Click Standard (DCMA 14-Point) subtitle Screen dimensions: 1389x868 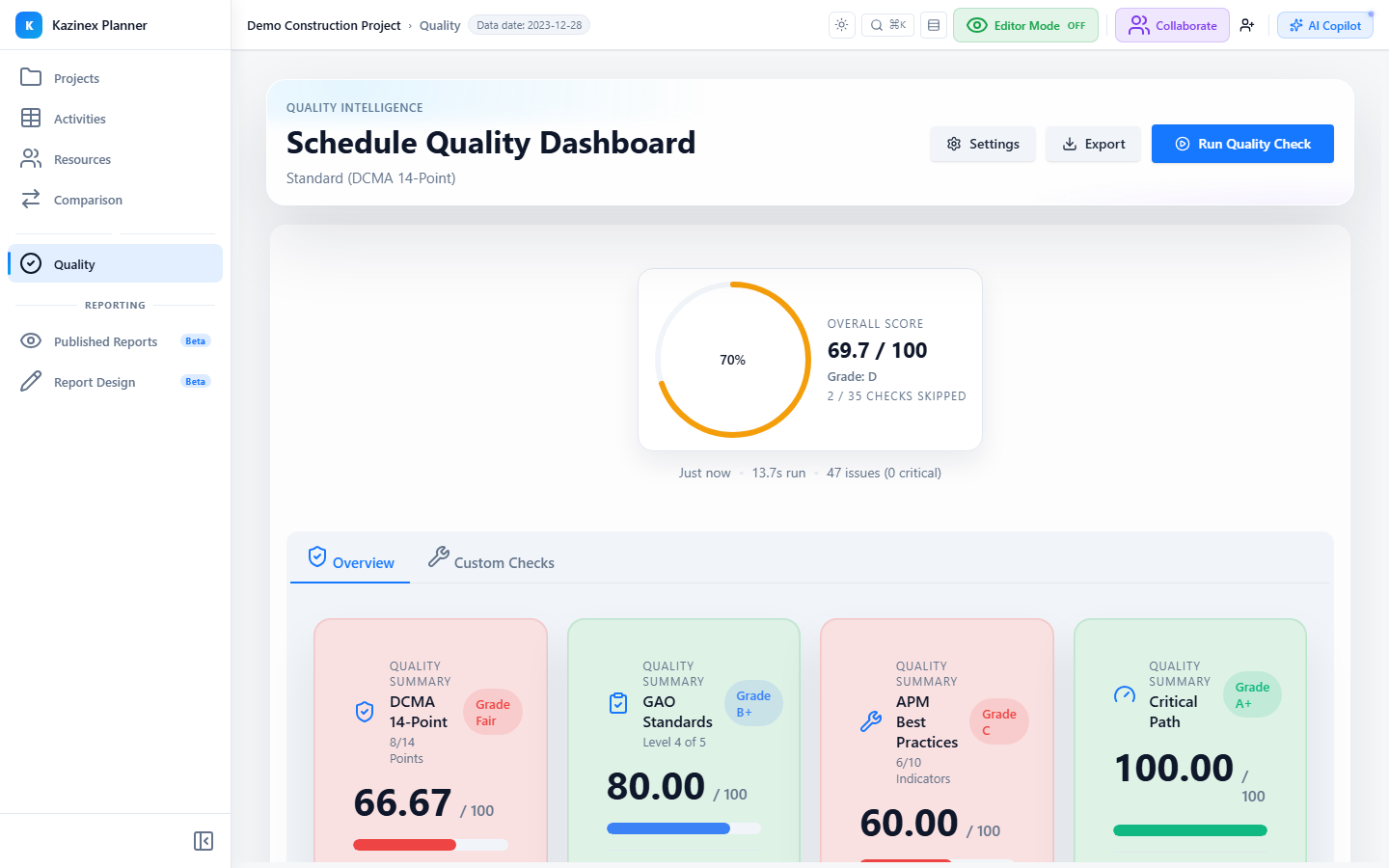click(x=370, y=178)
